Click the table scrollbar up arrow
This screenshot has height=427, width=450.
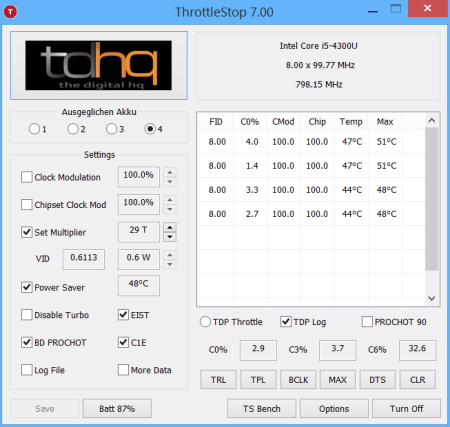(x=432, y=120)
